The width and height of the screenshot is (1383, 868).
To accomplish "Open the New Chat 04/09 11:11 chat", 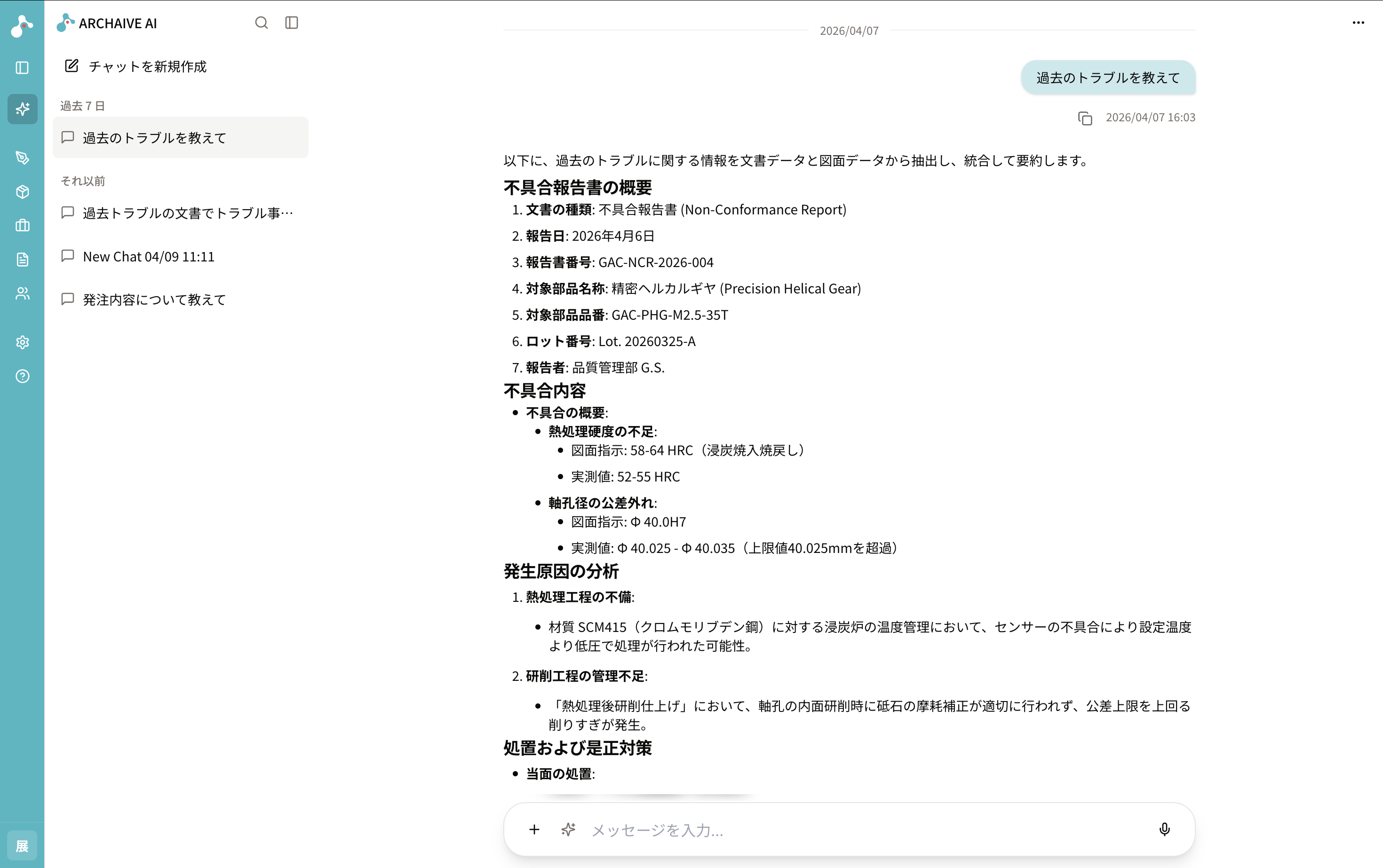I will (x=180, y=257).
